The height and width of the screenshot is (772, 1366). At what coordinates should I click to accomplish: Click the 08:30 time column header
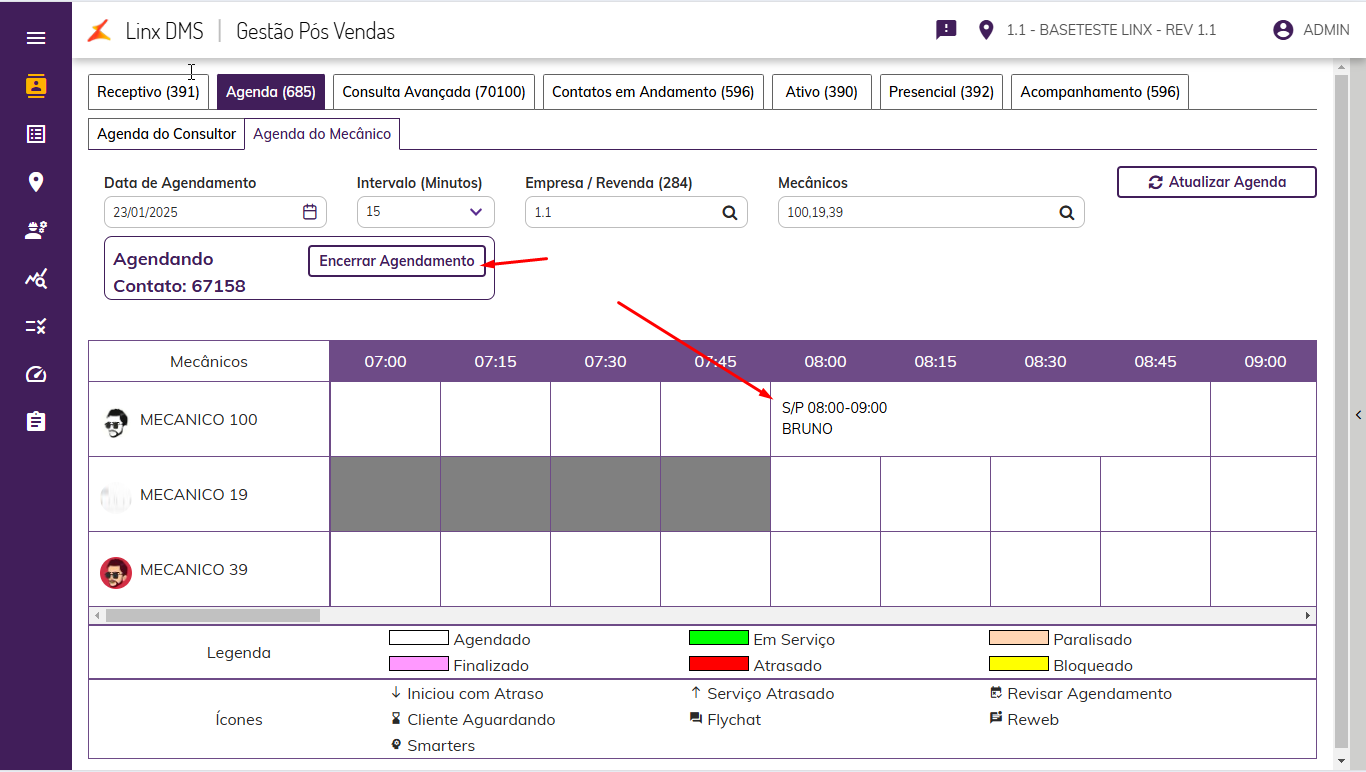tap(1045, 362)
